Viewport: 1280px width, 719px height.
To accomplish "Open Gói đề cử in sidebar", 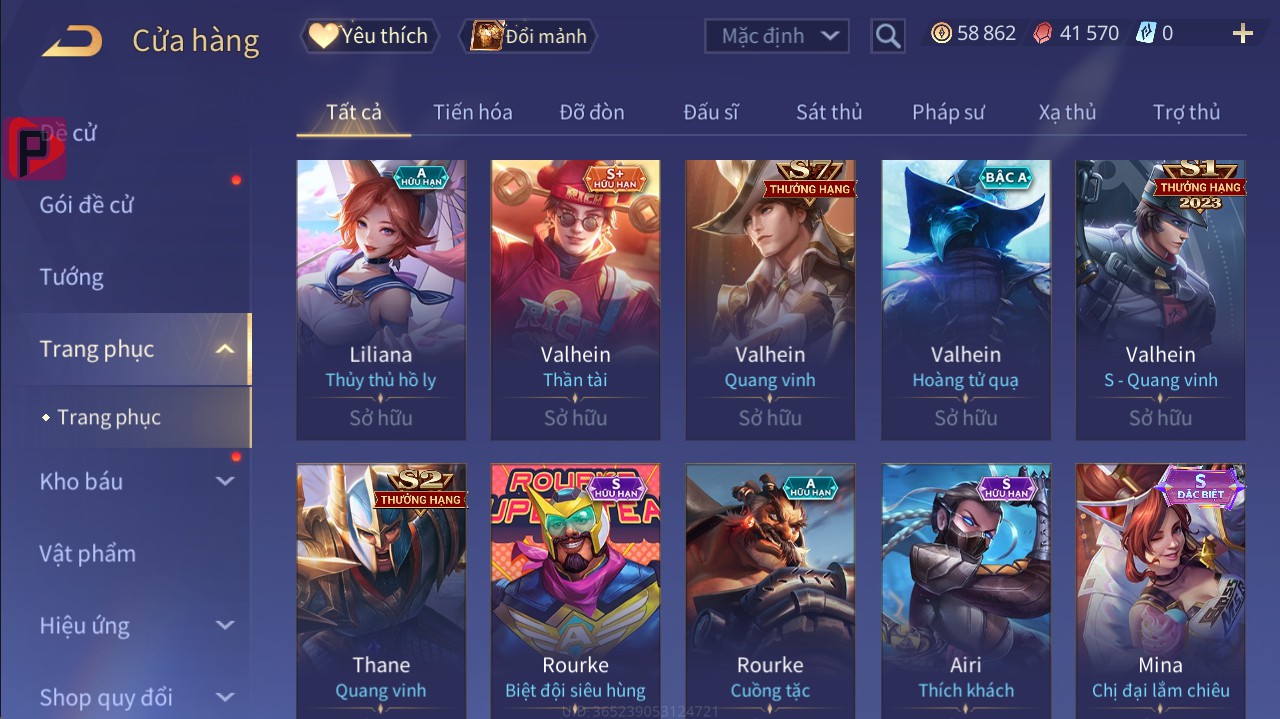I will 86,205.
